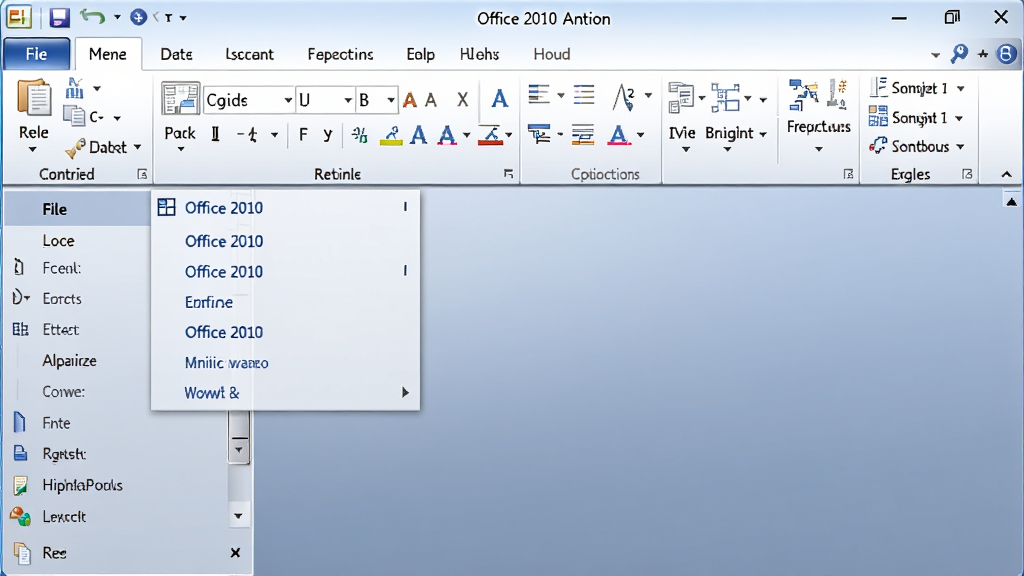Viewport: 1024px width, 576px height.
Task: Switch to the Date tab
Action: (176, 54)
